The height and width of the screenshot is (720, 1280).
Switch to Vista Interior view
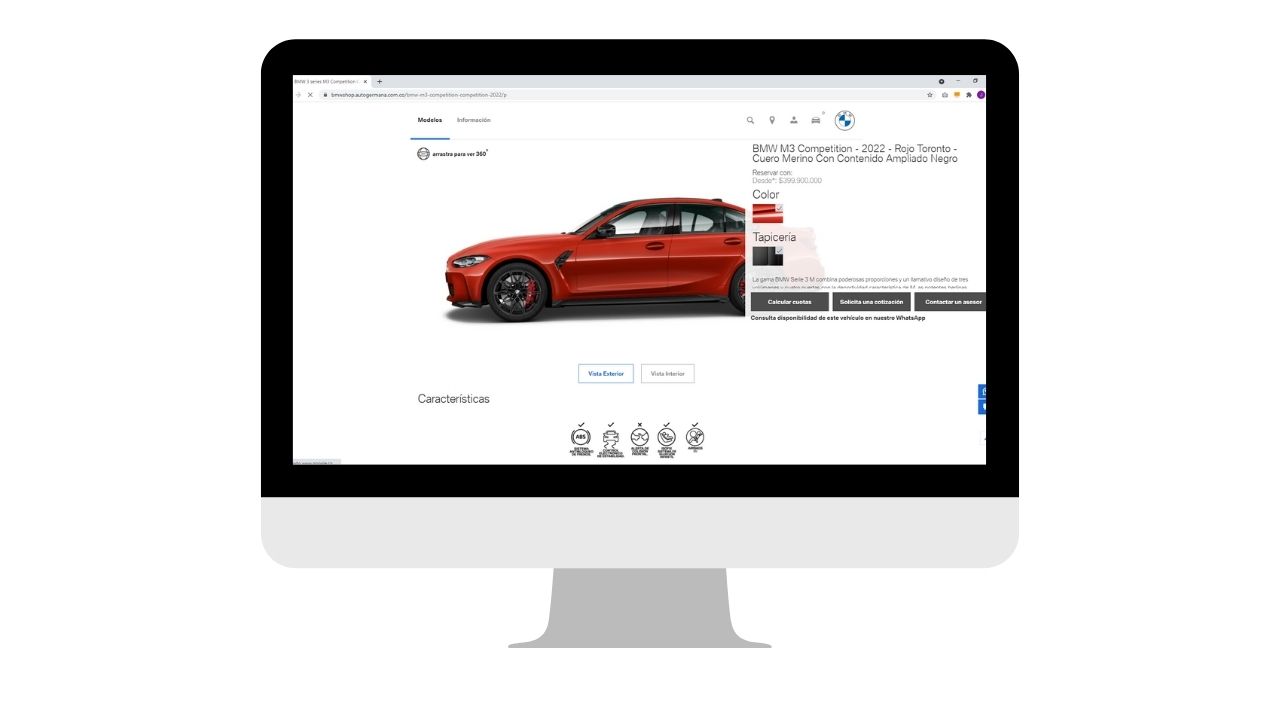pos(668,374)
